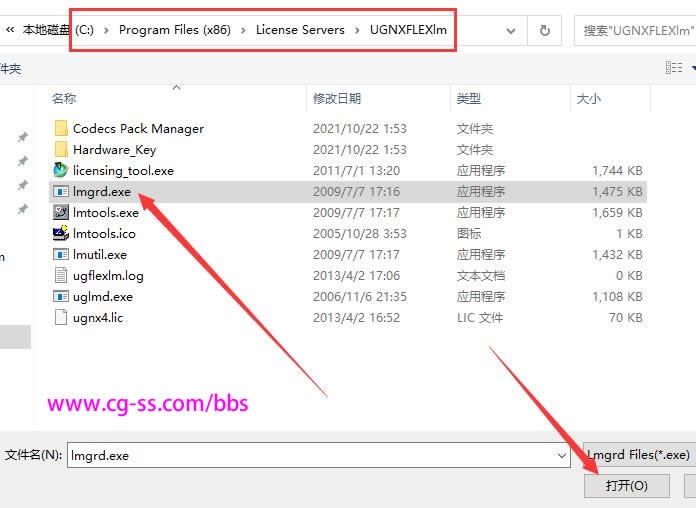Select the ugflexlm.log text document icon
Screen dimensions: 696x508
pyautogui.click(x=60, y=275)
